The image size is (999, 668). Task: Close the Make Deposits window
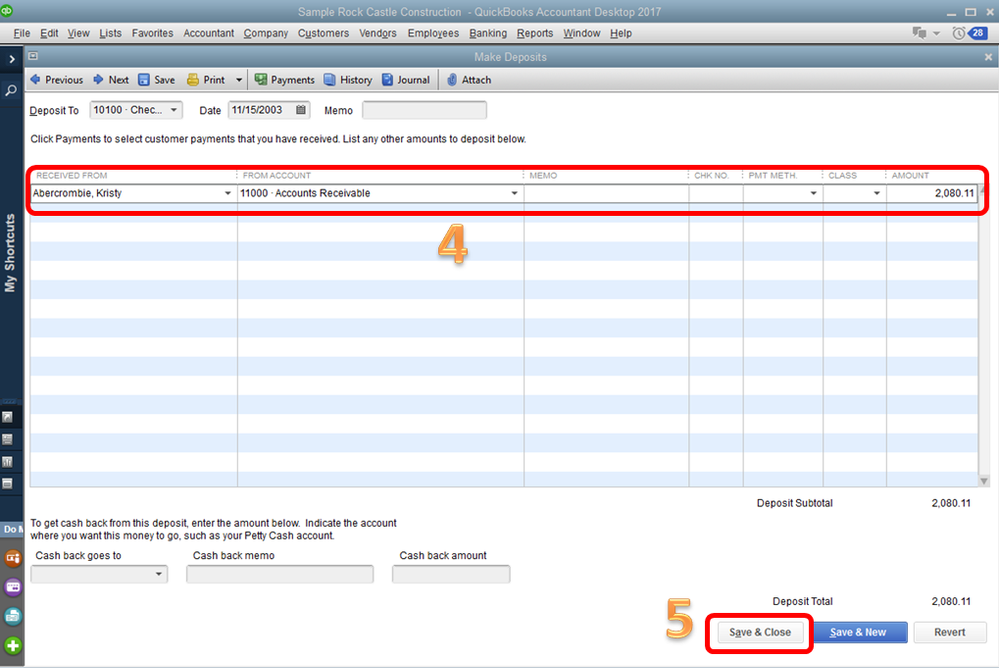point(988,57)
